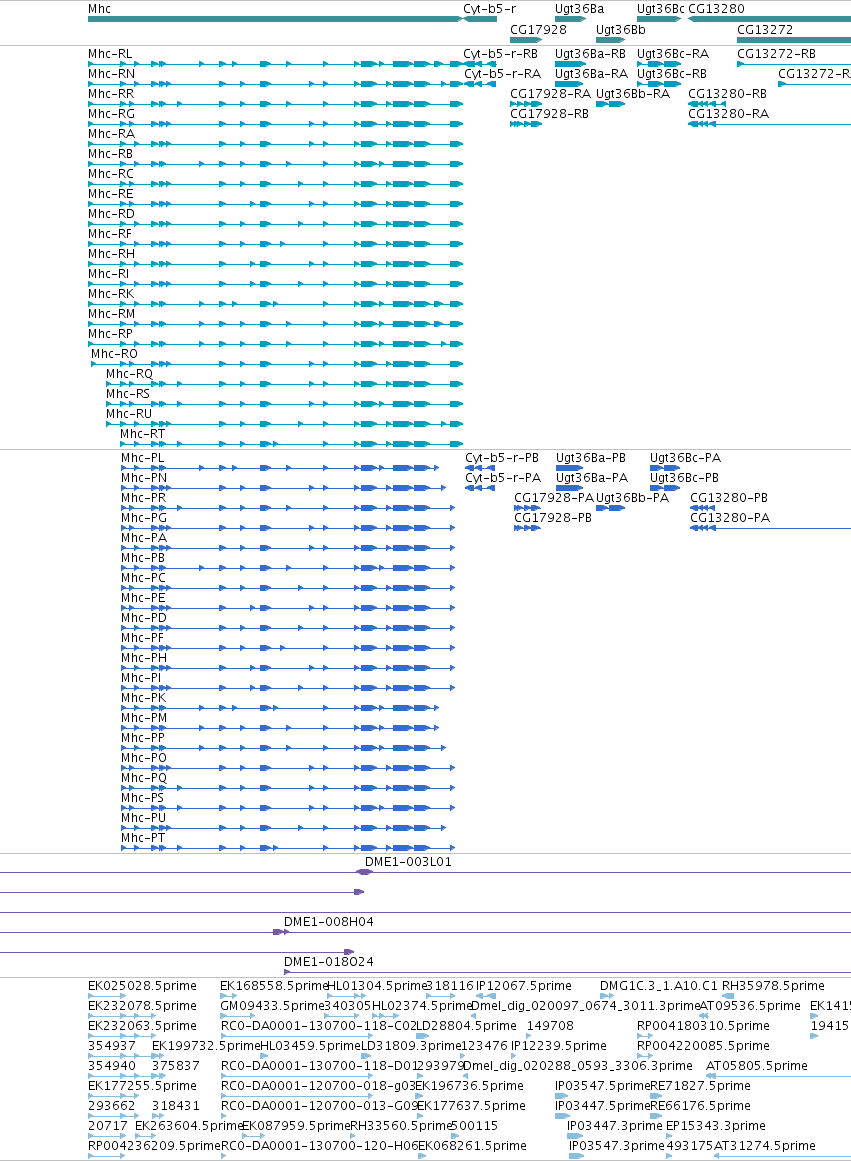Select the RP004180310.5prime EST
851x1161 pixels.
[x=645, y=1037]
